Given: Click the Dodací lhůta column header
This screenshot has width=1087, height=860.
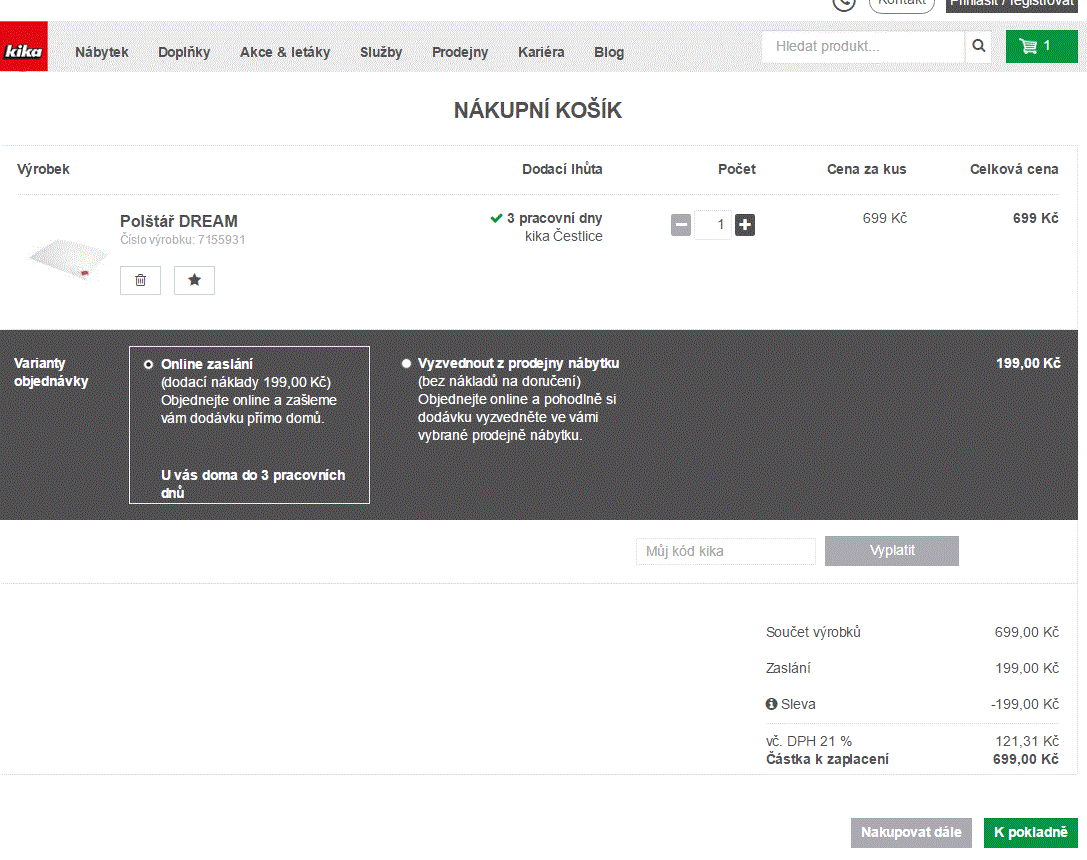Looking at the screenshot, I should [x=562, y=169].
